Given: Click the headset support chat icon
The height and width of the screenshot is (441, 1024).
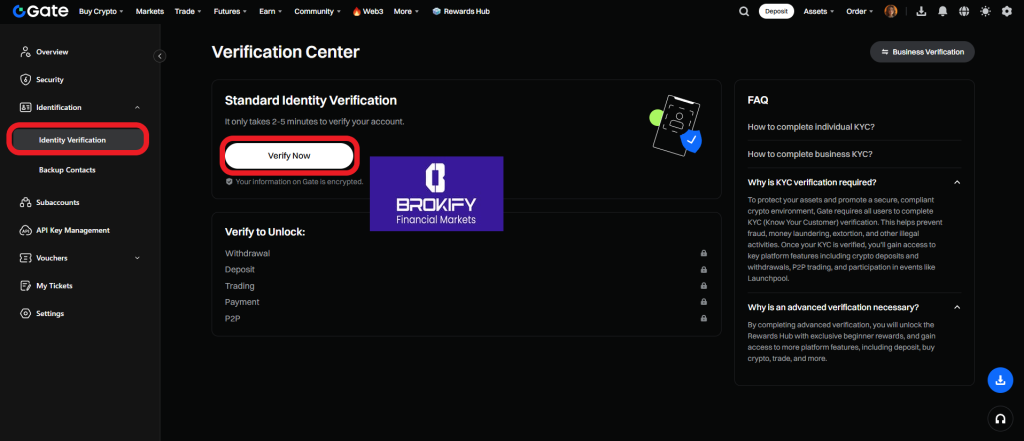Looking at the screenshot, I should coord(1000,418).
